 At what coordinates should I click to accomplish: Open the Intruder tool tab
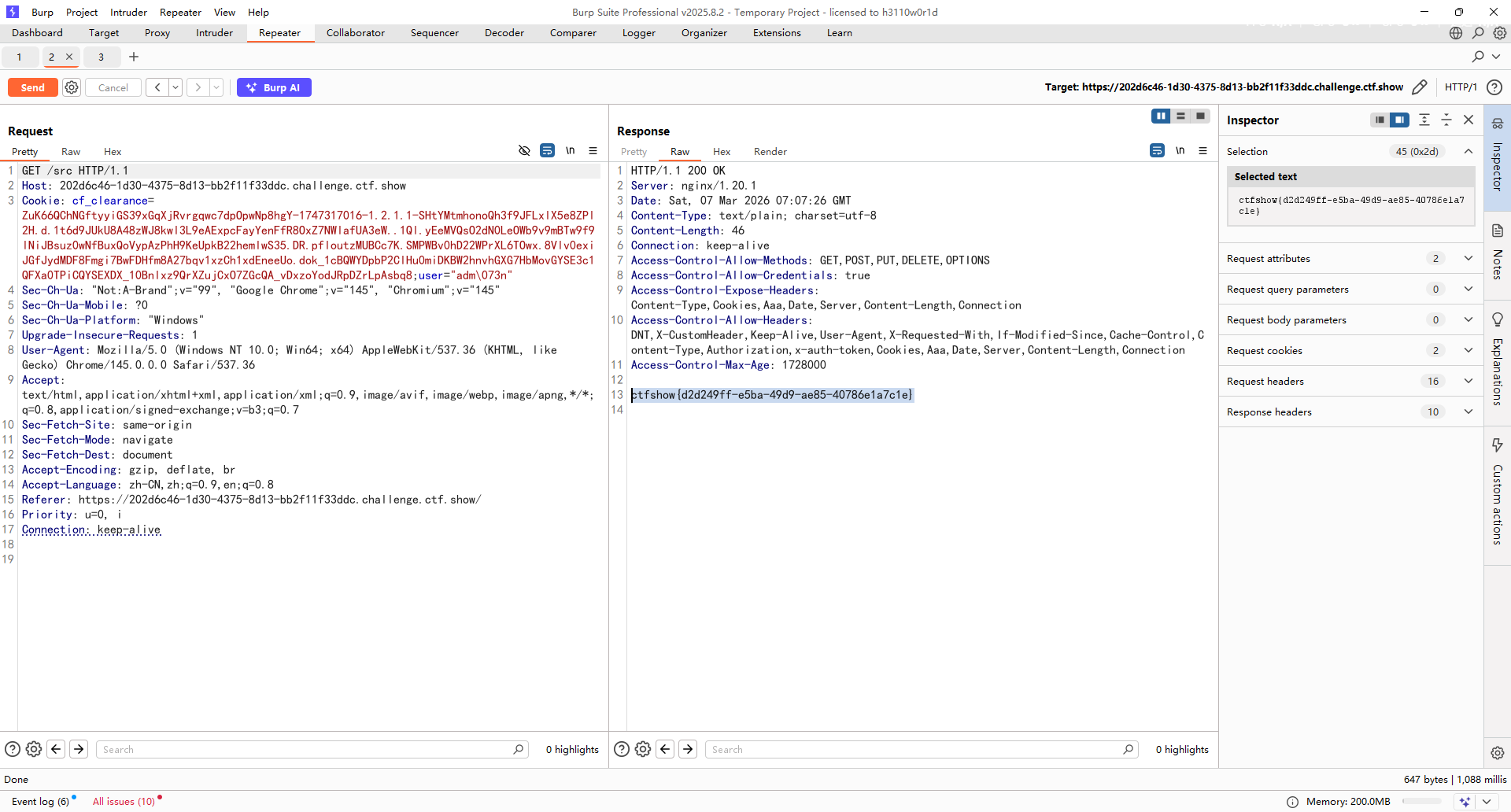click(x=214, y=33)
